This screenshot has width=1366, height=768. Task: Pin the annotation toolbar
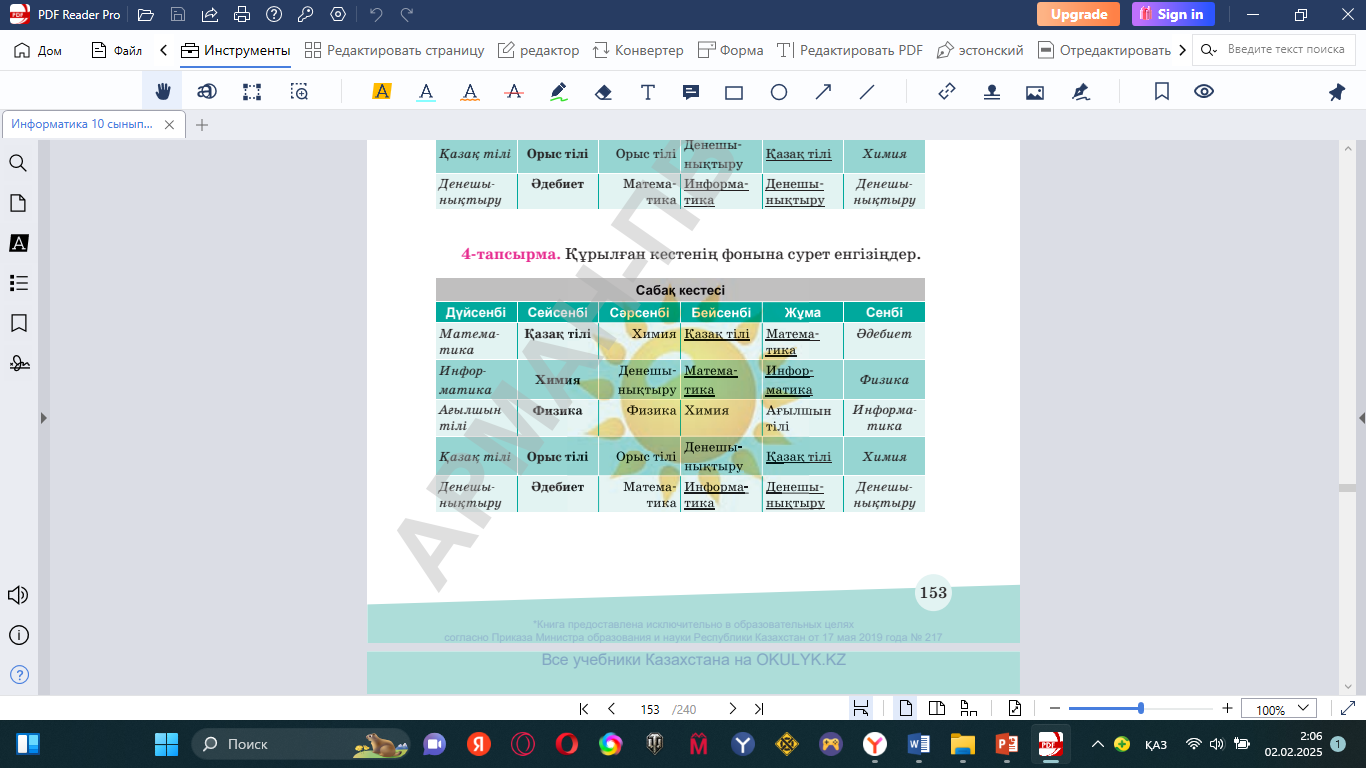click(x=1337, y=92)
